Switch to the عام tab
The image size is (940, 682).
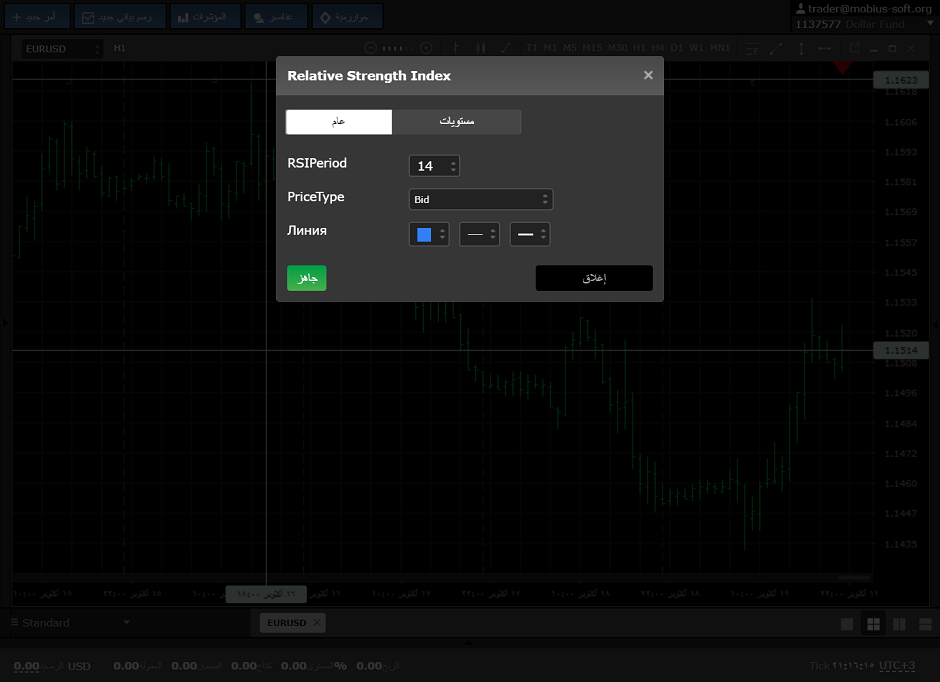(339, 122)
